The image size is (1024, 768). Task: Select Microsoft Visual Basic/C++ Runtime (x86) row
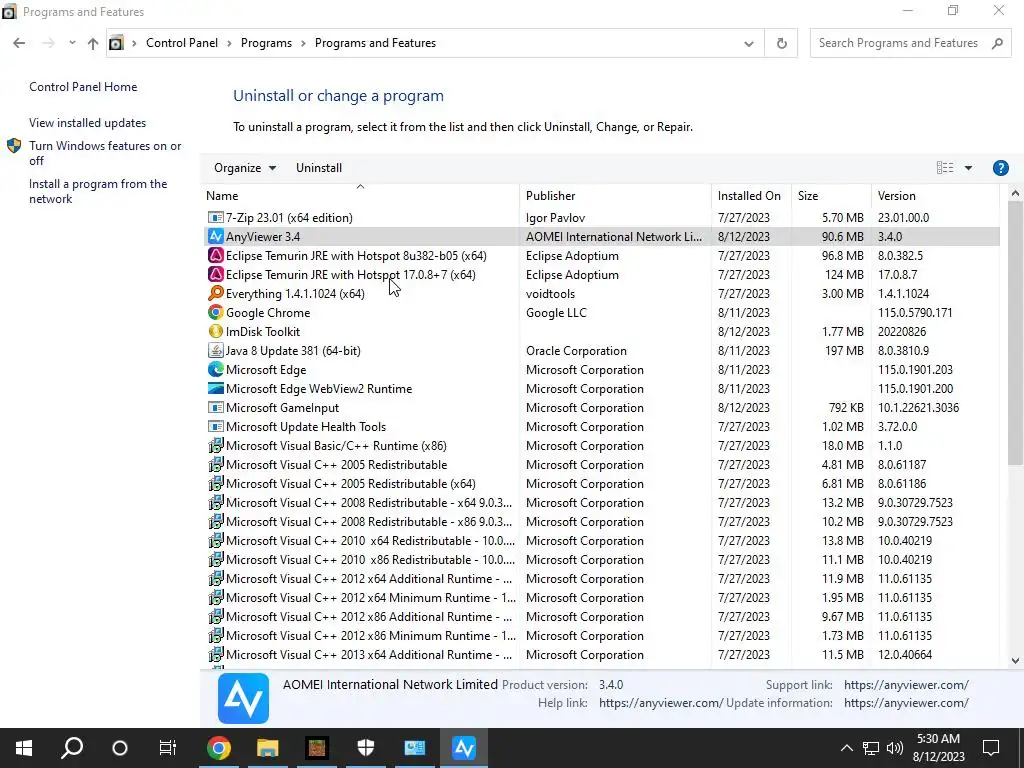(x=601, y=446)
